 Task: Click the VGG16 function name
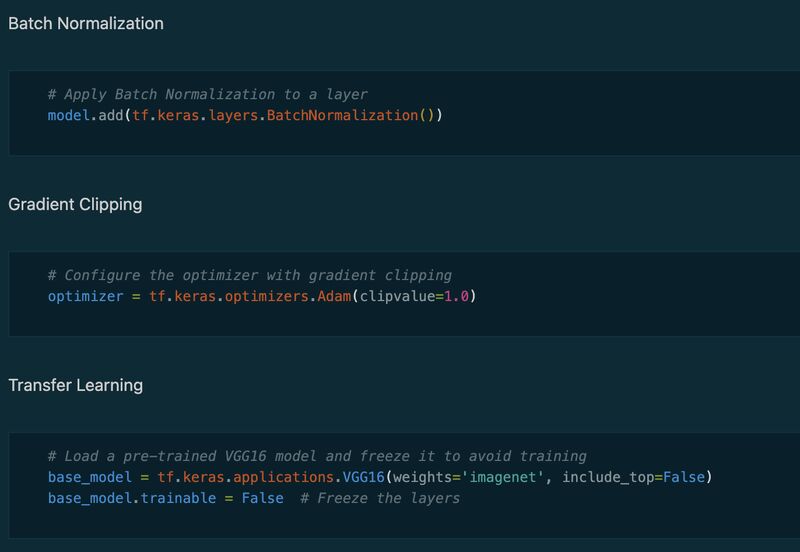(x=363, y=477)
